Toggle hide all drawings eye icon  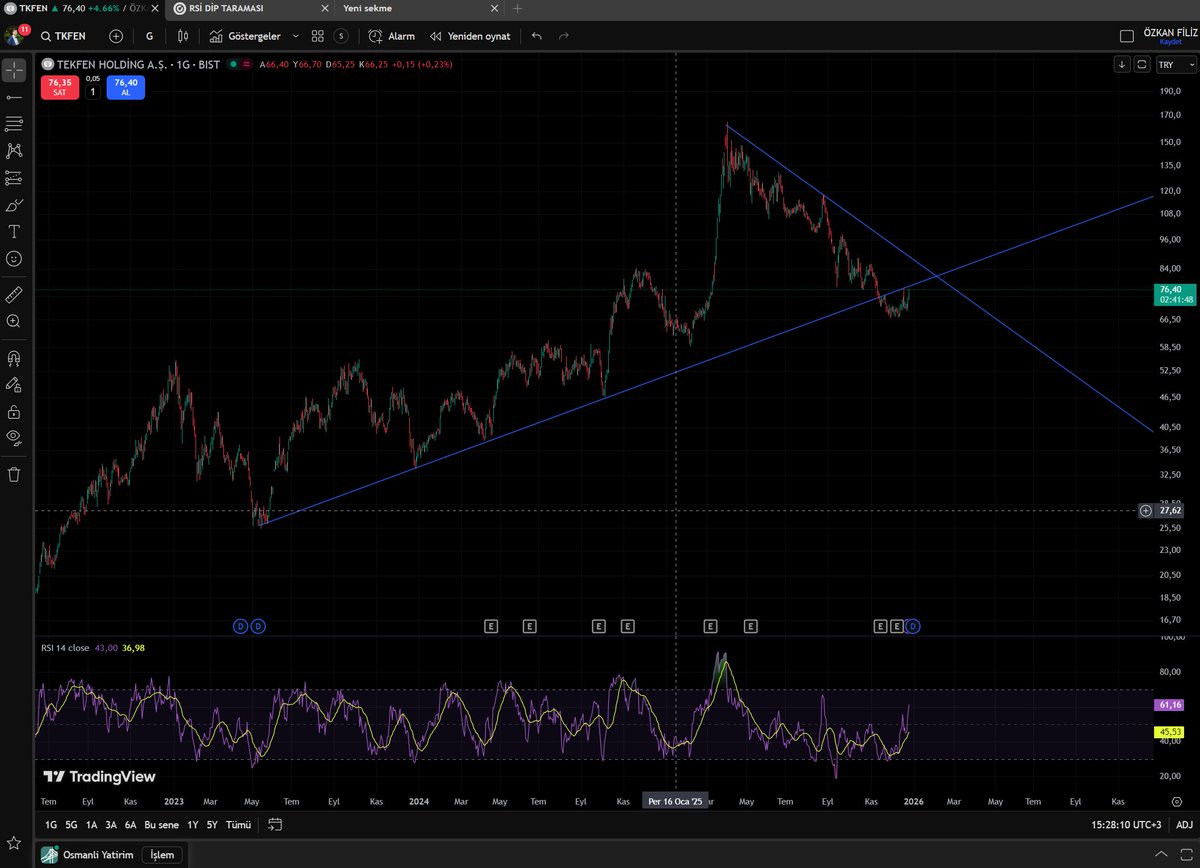[x=14, y=437]
